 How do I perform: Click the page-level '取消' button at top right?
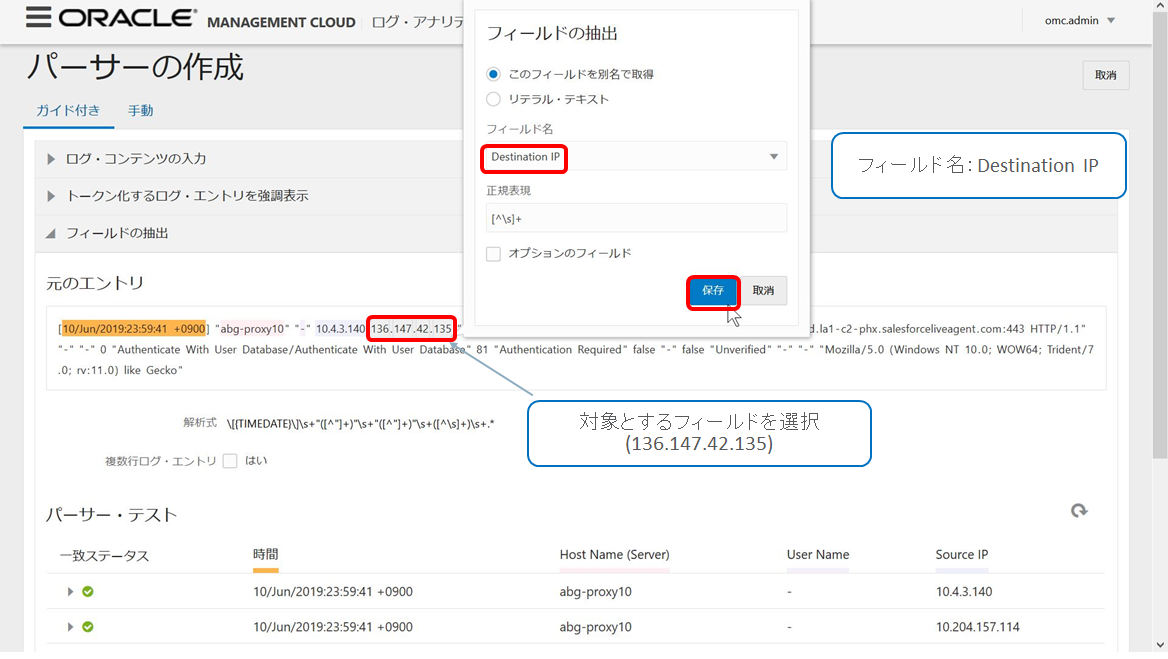pos(1105,75)
